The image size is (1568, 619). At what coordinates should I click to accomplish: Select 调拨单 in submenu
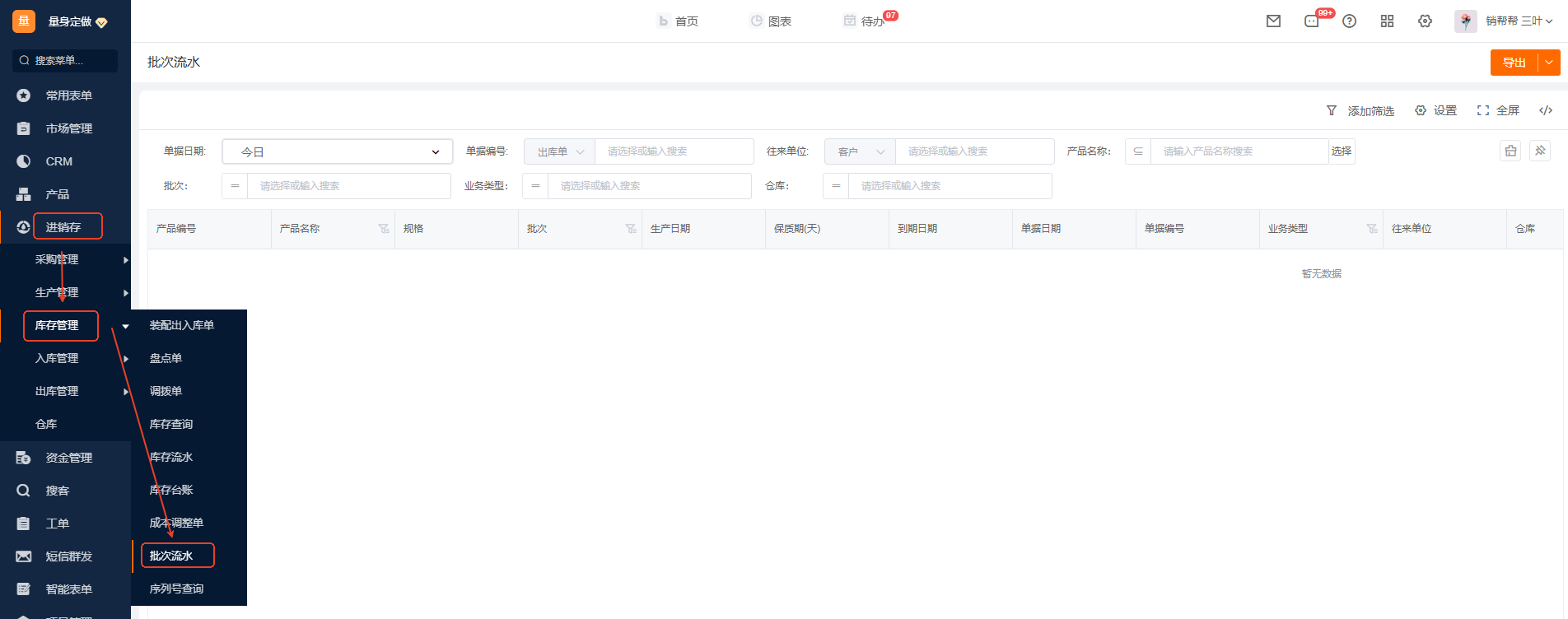coord(166,391)
